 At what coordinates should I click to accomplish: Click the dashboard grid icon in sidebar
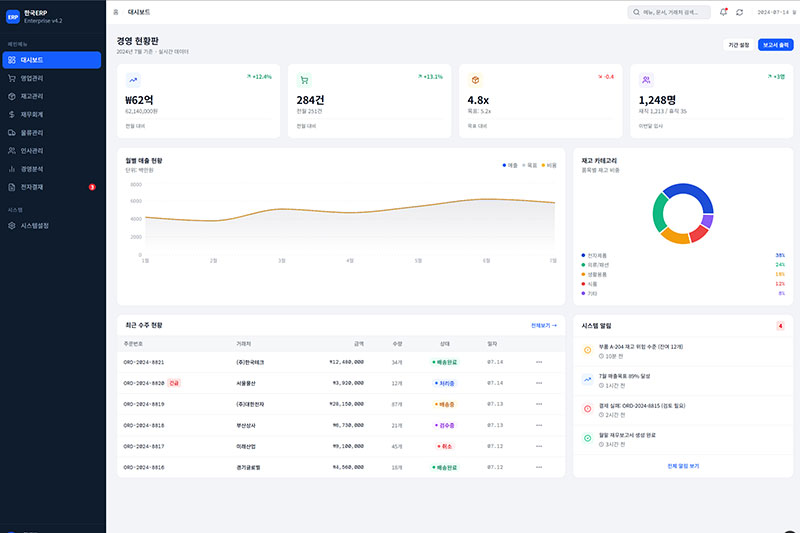[12, 60]
